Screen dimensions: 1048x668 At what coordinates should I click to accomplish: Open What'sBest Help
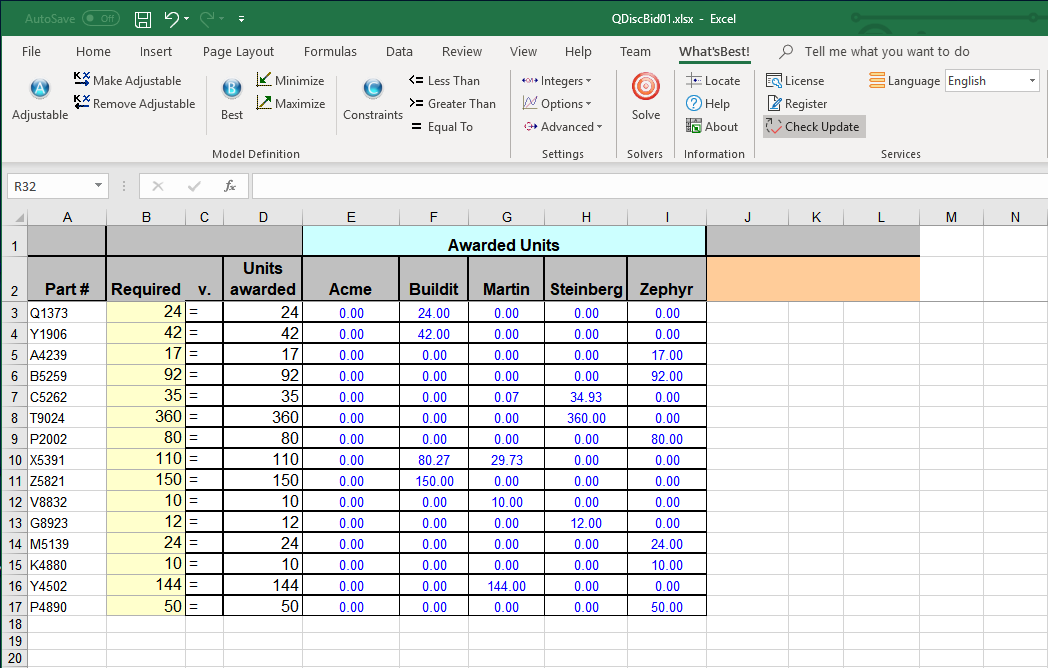tap(708, 104)
